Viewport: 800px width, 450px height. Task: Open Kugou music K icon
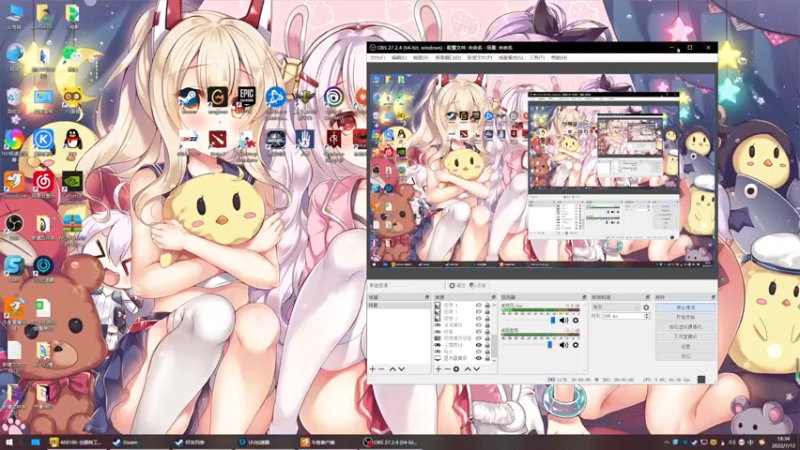(43, 141)
